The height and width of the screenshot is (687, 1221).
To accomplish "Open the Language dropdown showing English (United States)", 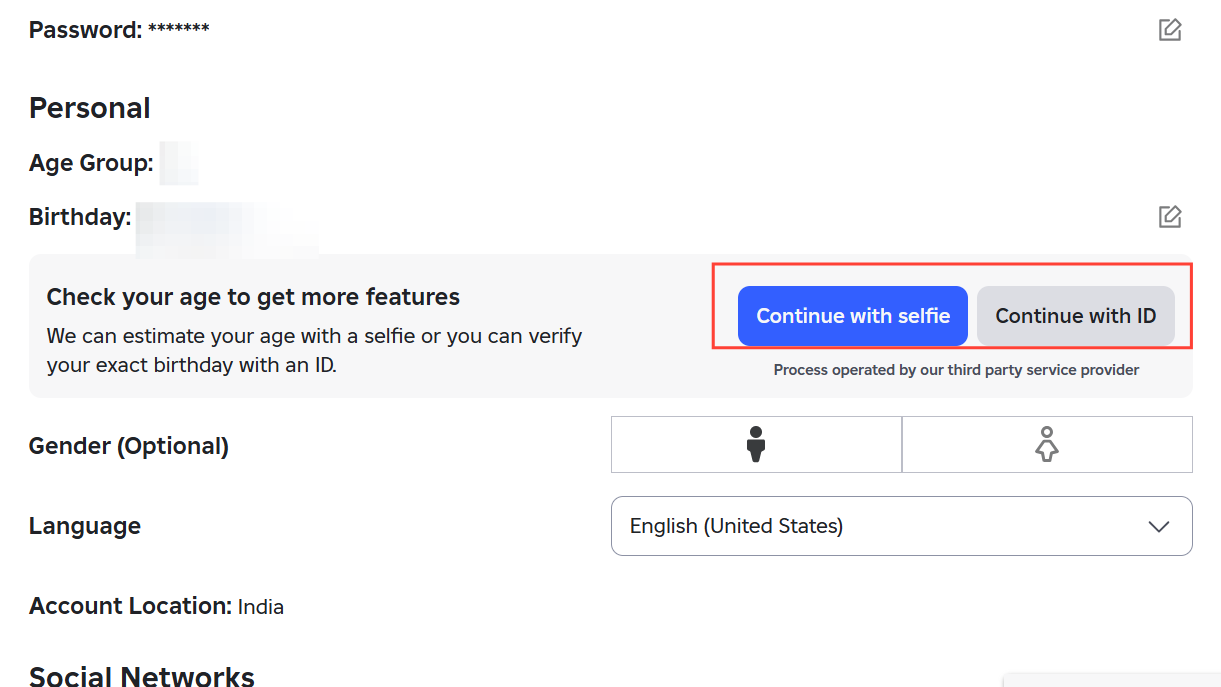I will tap(900, 526).
